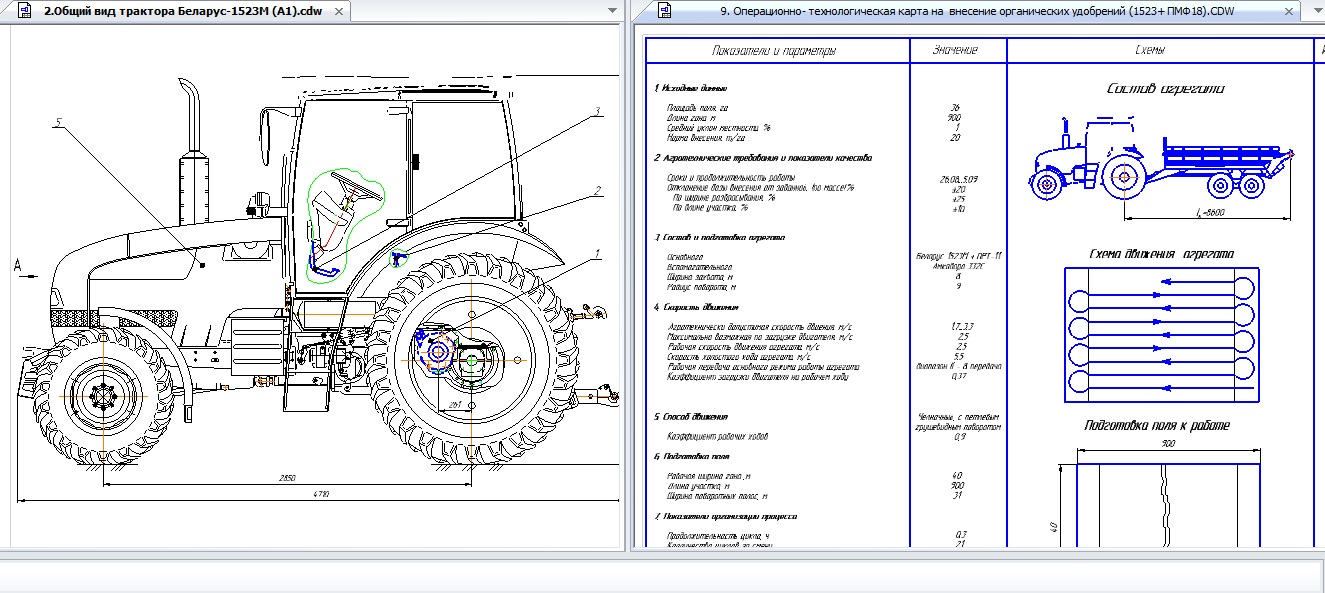Select the Состав агрегата diagram title
The height and width of the screenshot is (593, 1325).
coord(1165,89)
